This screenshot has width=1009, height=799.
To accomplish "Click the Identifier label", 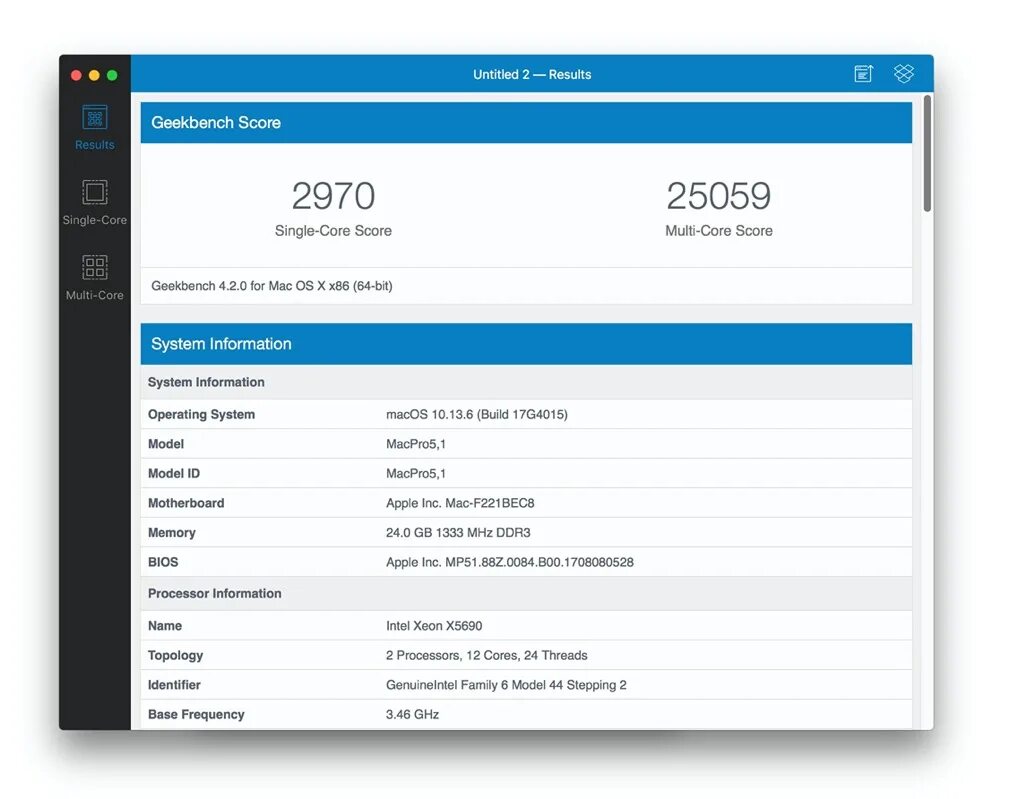I will click(x=174, y=684).
